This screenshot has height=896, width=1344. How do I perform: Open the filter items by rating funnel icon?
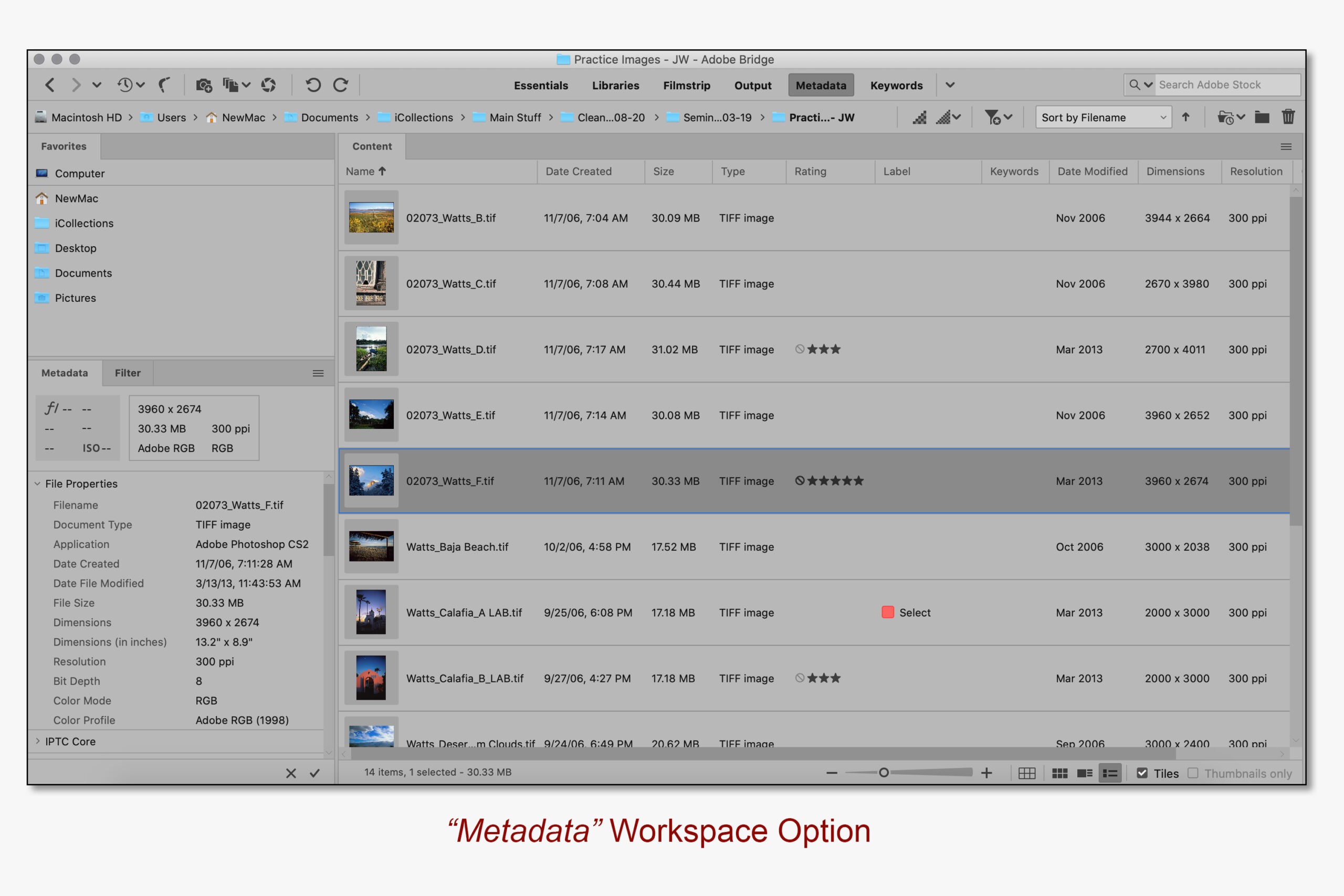(993, 117)
